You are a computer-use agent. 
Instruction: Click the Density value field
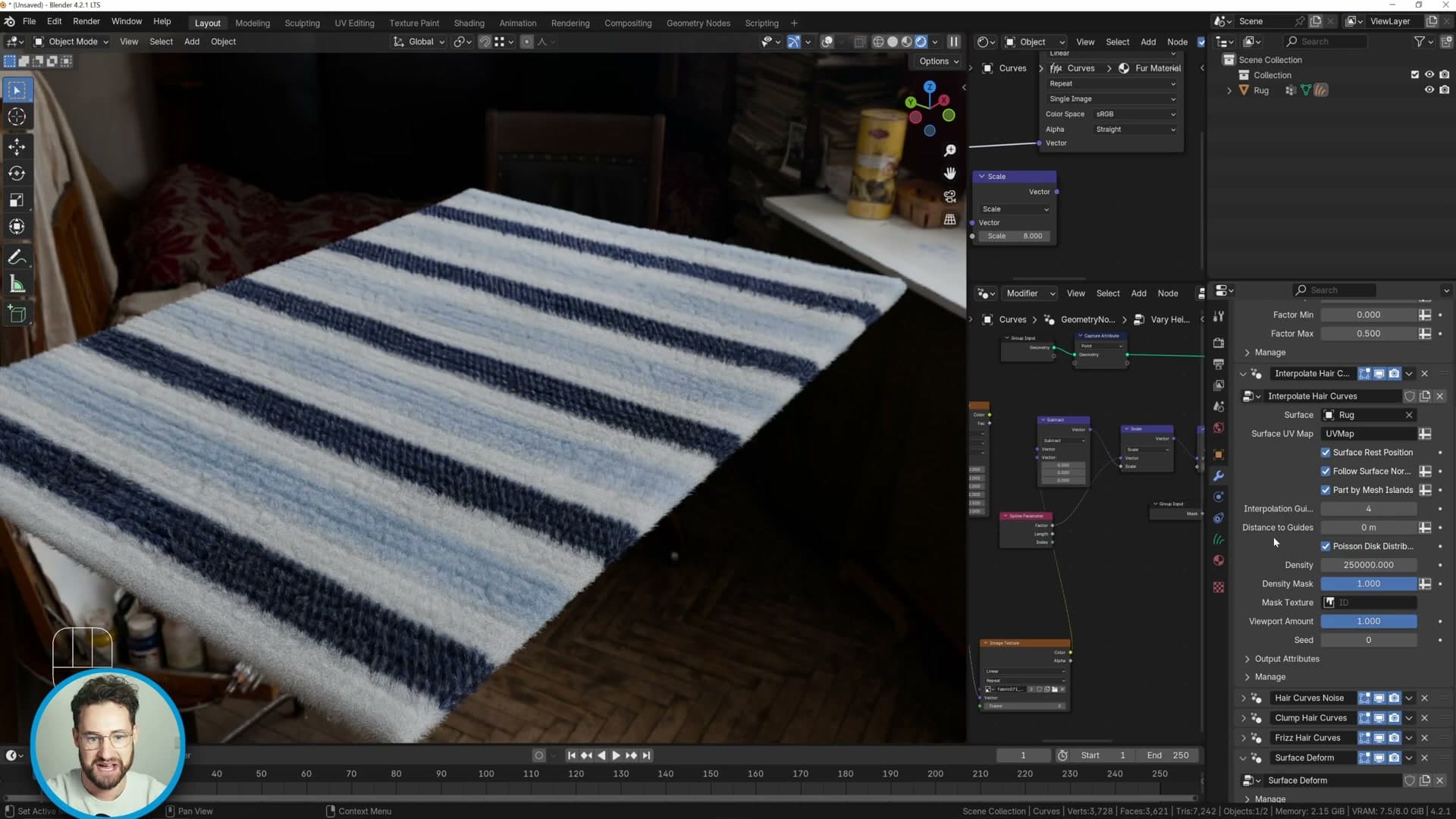tap(1369, 565)
